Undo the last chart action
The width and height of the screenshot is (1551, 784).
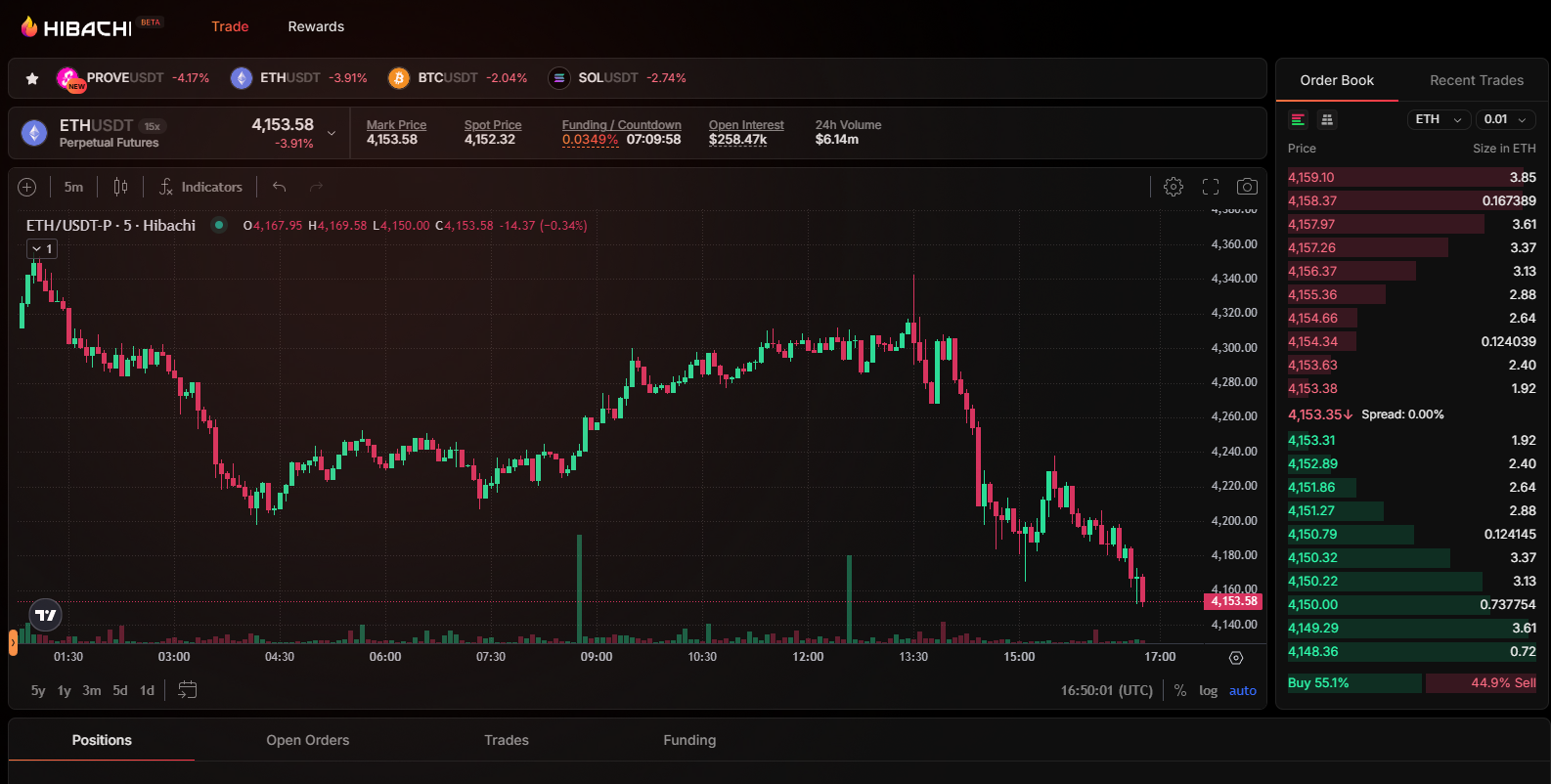coord(280,187)
